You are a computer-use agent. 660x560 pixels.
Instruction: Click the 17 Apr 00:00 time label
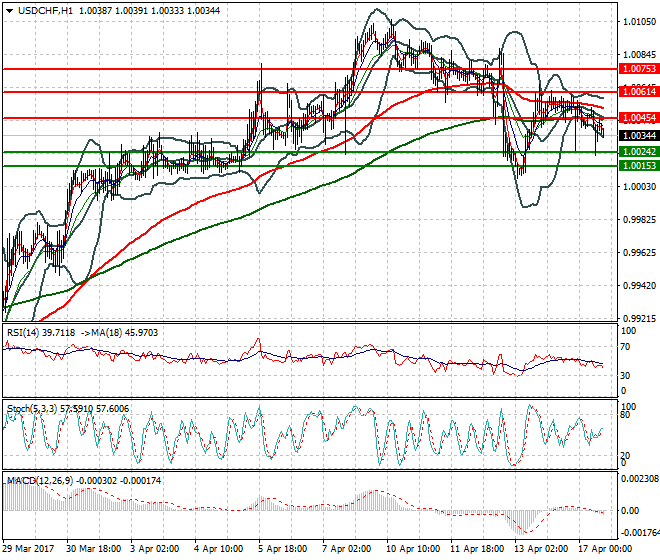click(605, 549)
